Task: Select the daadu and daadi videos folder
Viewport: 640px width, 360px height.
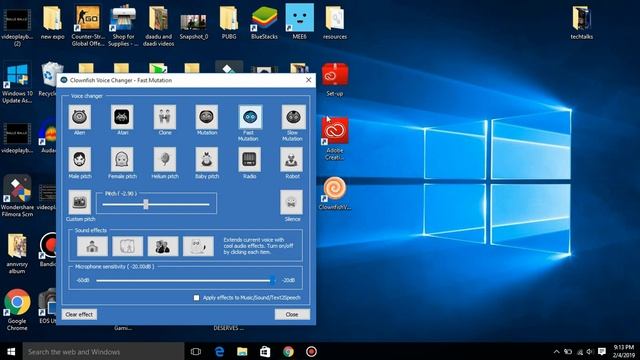Action: (x=158, y=25)
